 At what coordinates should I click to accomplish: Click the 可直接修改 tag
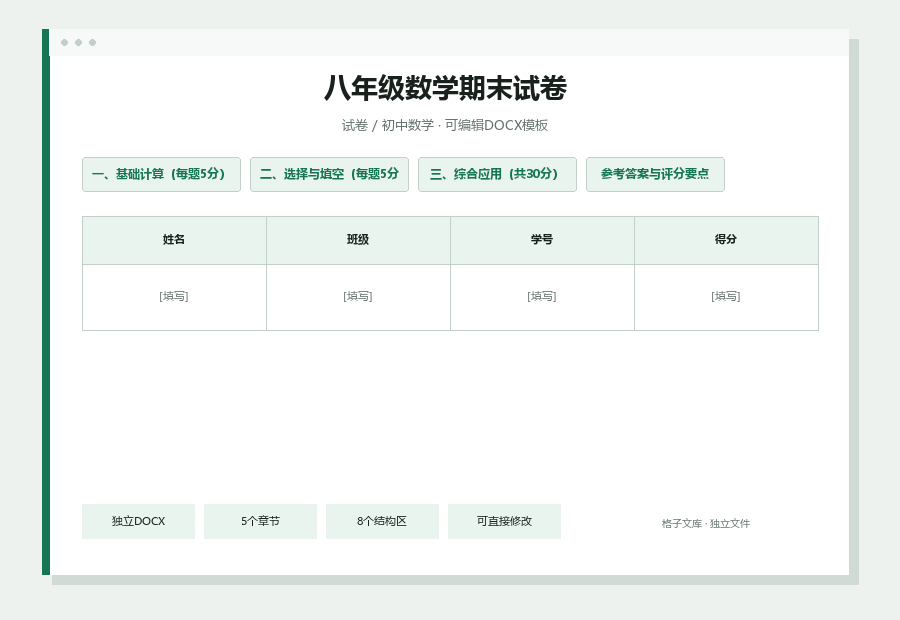pos(504,521)
